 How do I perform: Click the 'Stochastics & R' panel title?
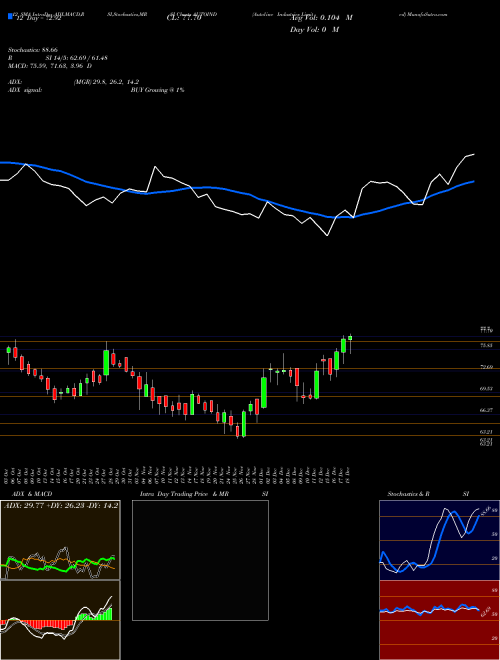[x=409, y=494]
